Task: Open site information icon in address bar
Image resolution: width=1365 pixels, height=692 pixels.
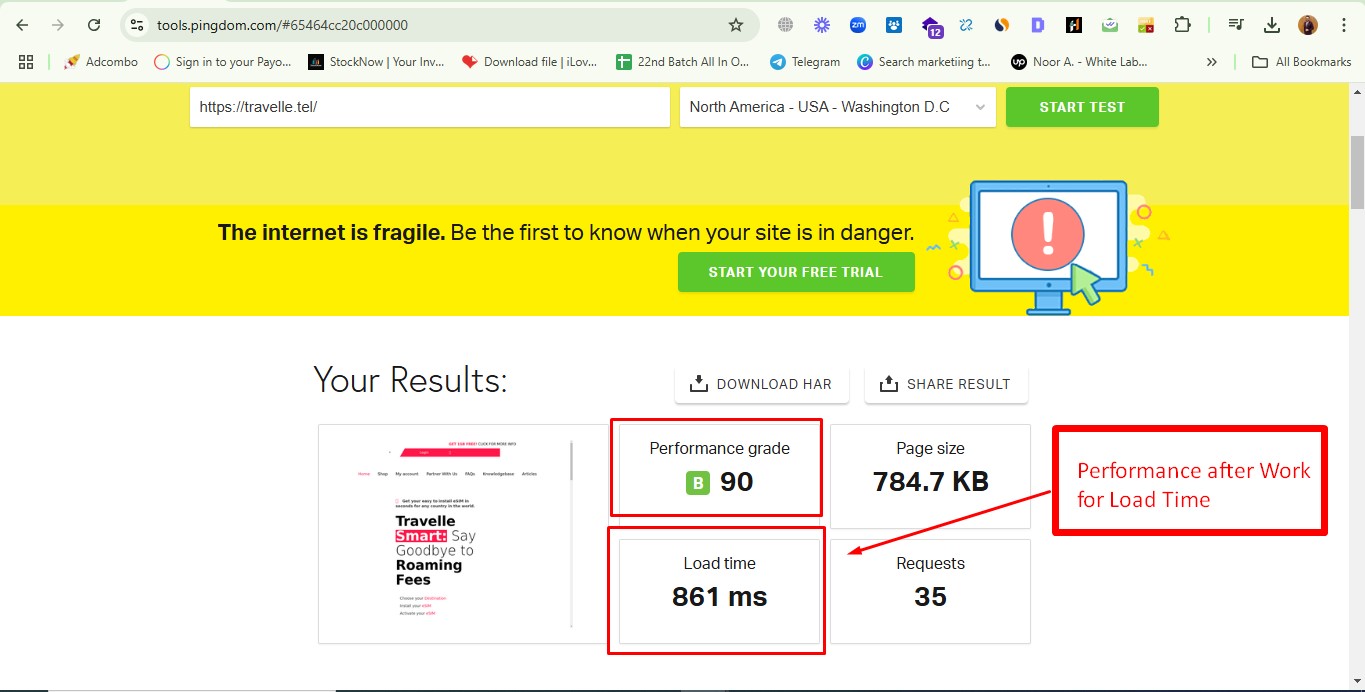Action: (138, 25)
